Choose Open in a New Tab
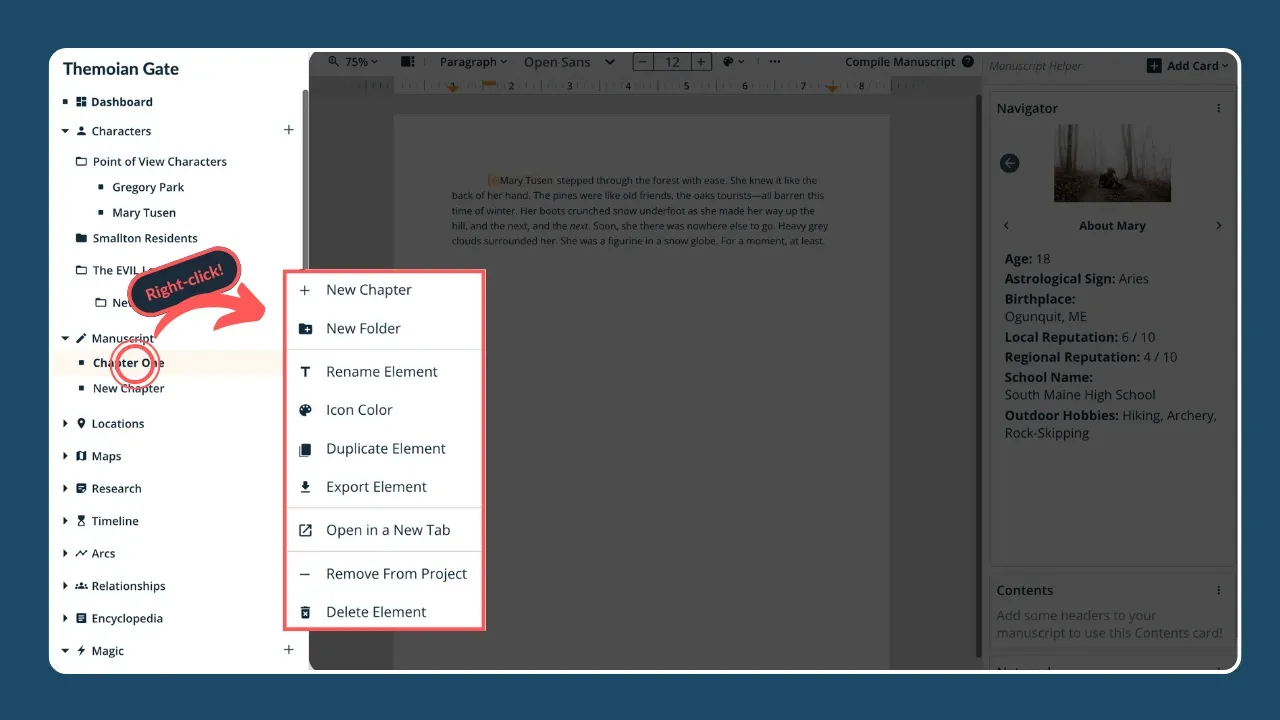The height and width of the screenshot is (720, 1280). point(387,530)
